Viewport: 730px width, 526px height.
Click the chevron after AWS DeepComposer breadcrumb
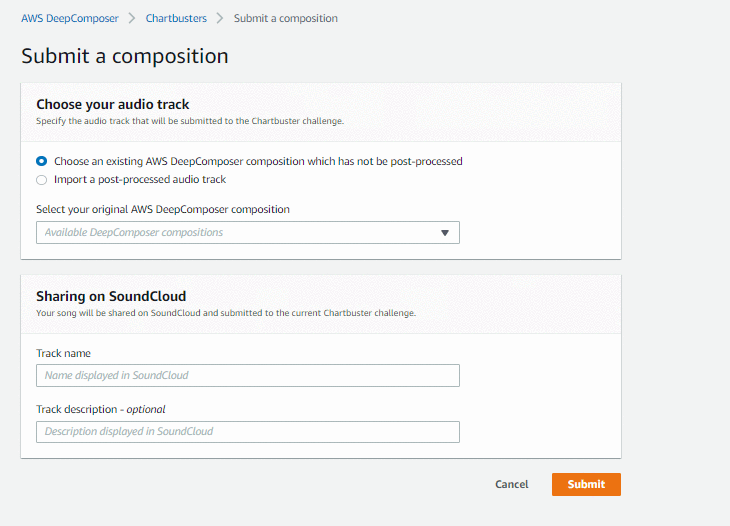pos(132,18)
